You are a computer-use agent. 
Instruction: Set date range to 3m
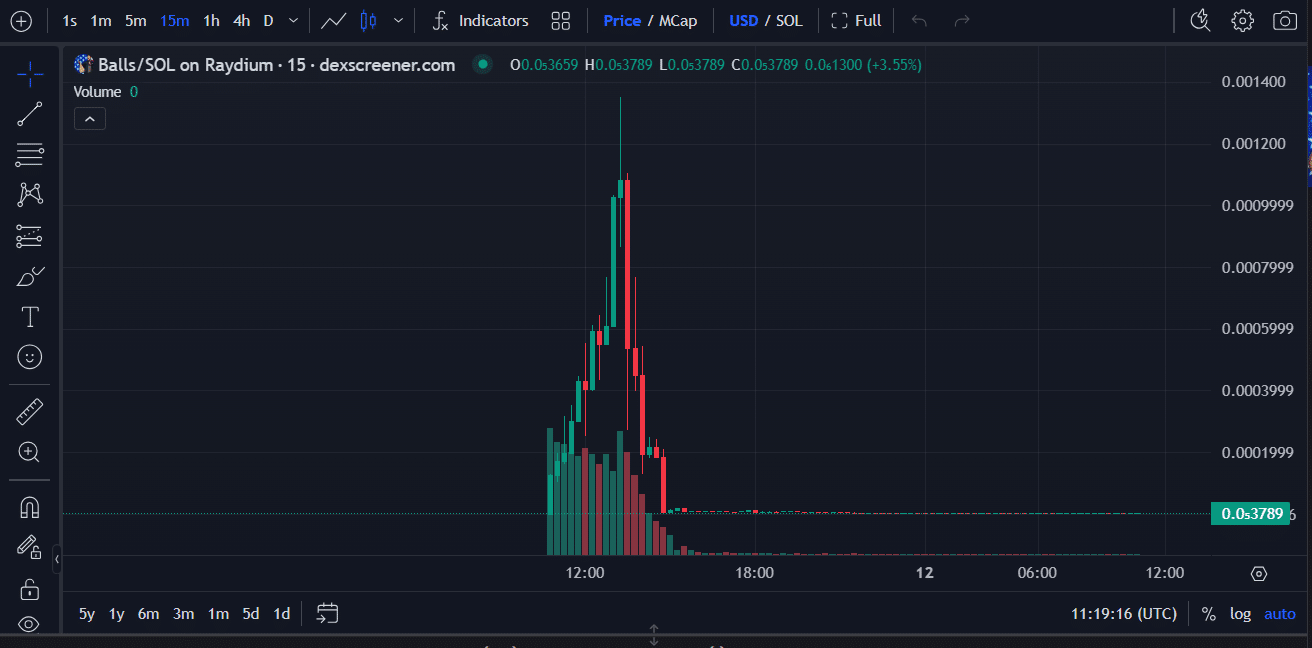[x=183, y=614]
